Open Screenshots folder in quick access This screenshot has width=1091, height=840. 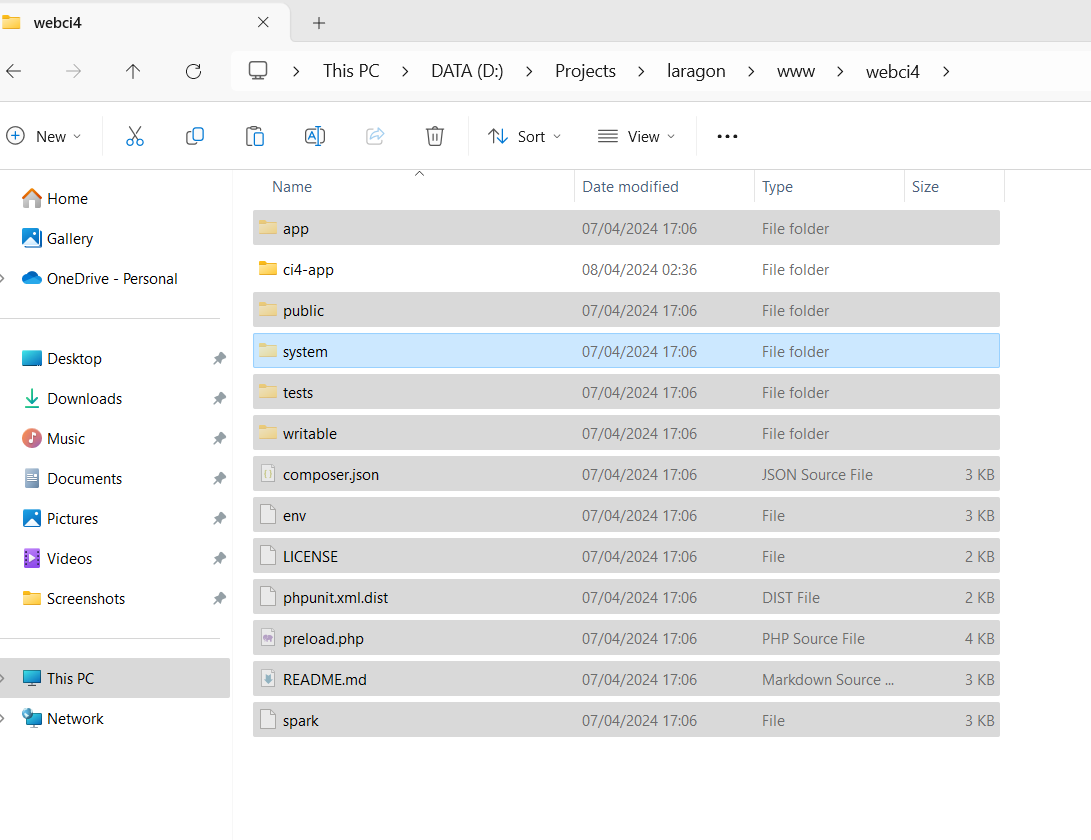coord(73,599)
